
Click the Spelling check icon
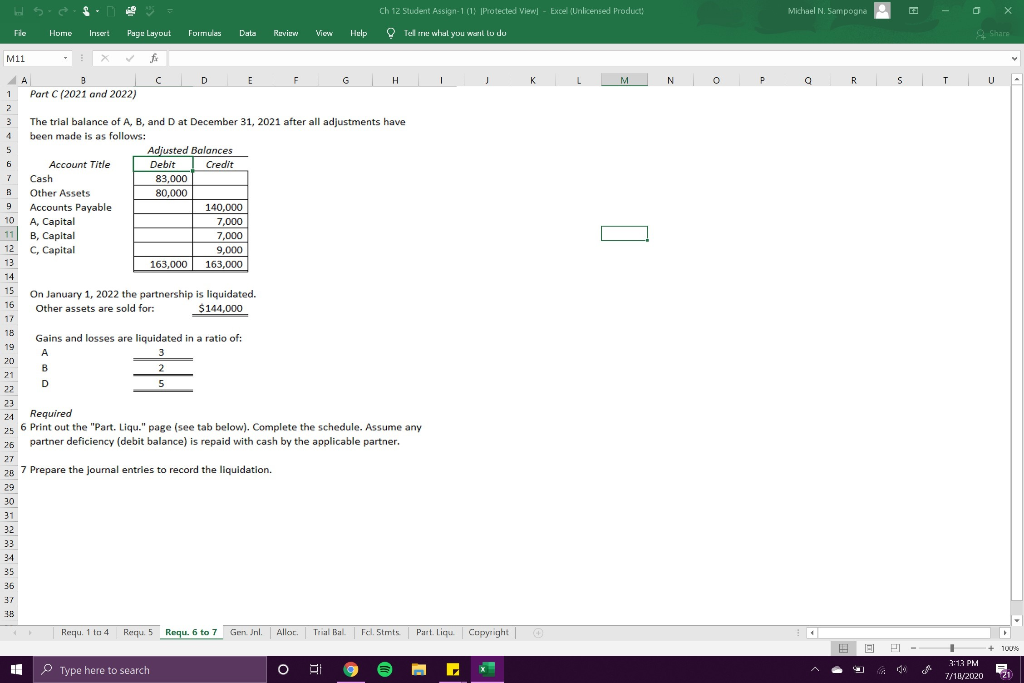click(x=152, y=11)
